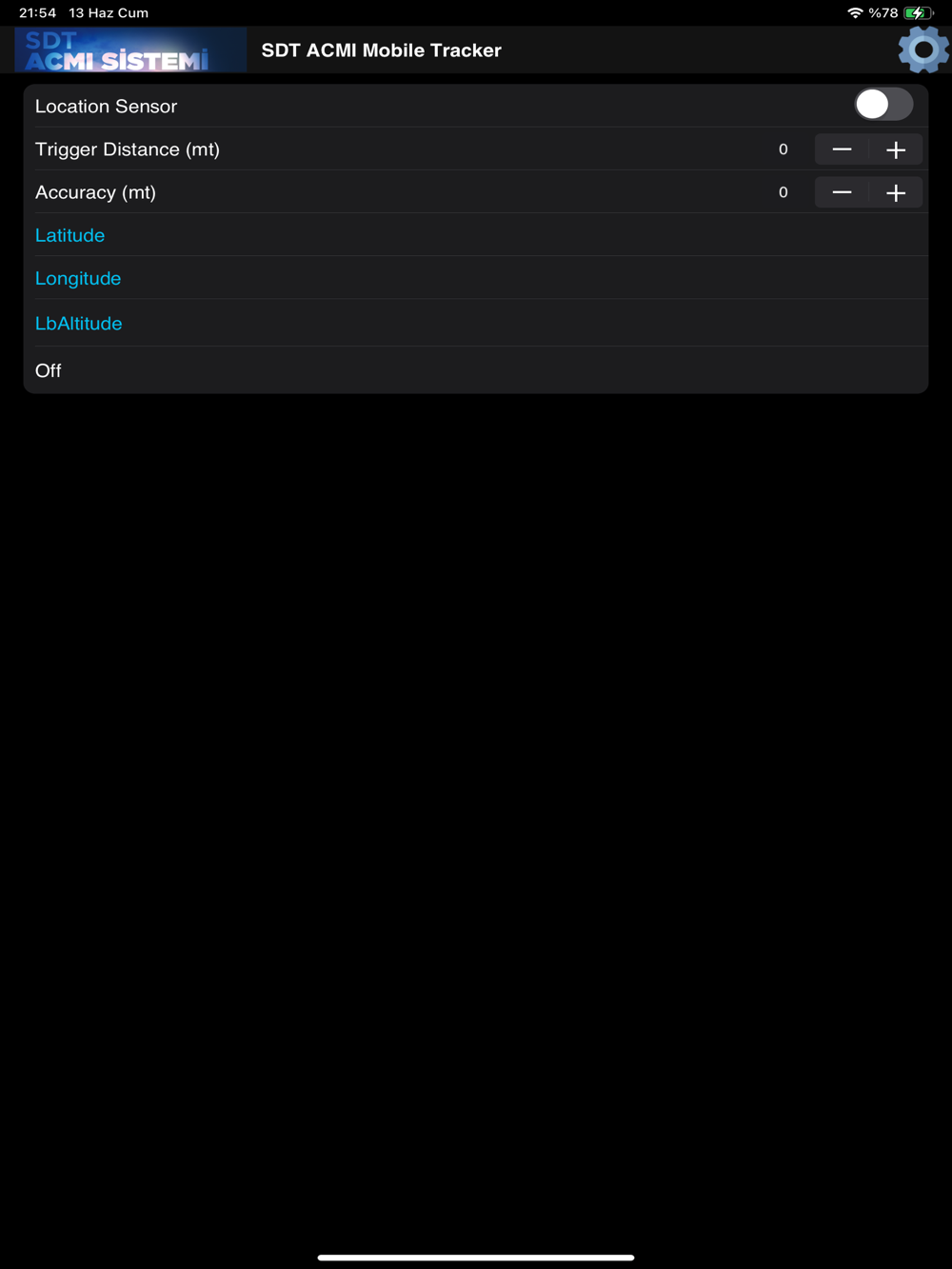Open settings with the gear icon
This screenshot has height=1269, width=952.
point(922,50)
